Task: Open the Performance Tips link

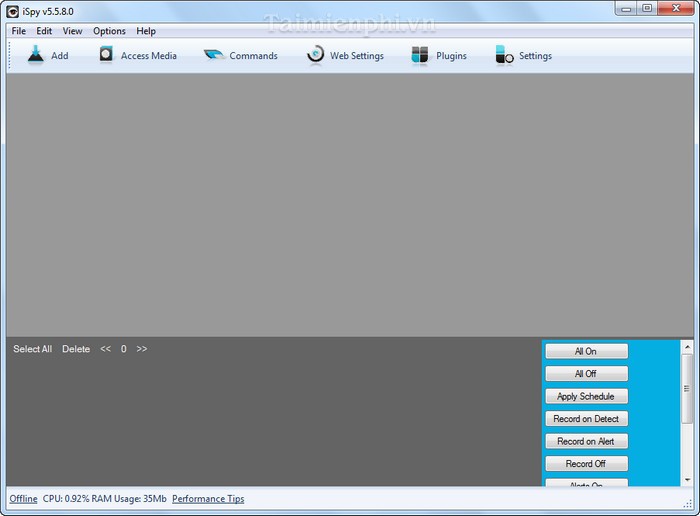Action: [x=208, y=498]
